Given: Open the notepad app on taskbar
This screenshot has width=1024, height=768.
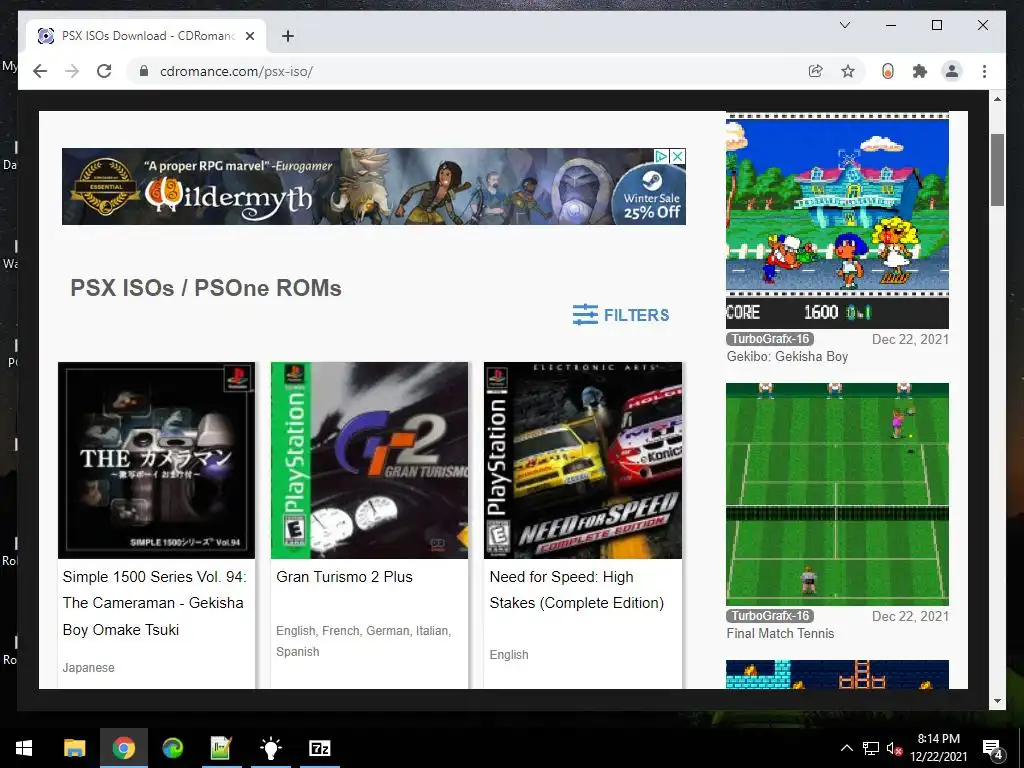Looking at the screenshot, I should pos(221,748).
